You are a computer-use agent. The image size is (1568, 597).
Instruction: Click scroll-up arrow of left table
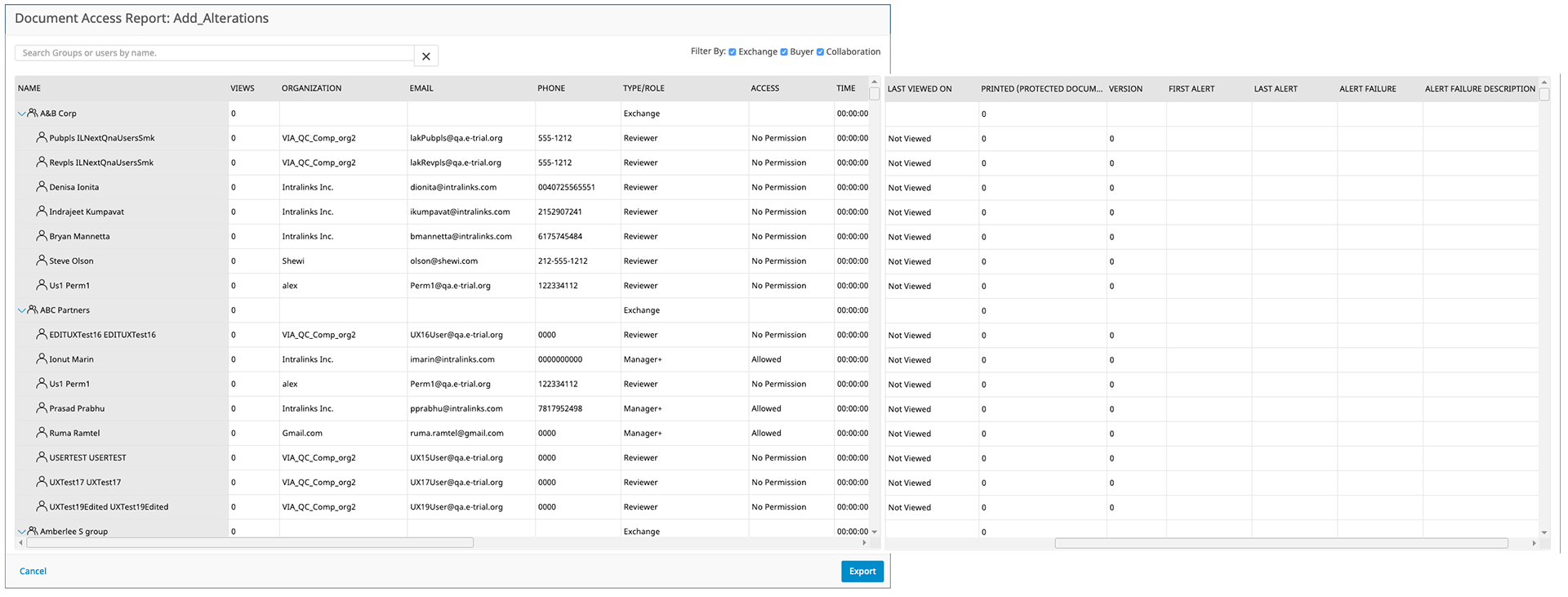[874, 82]
